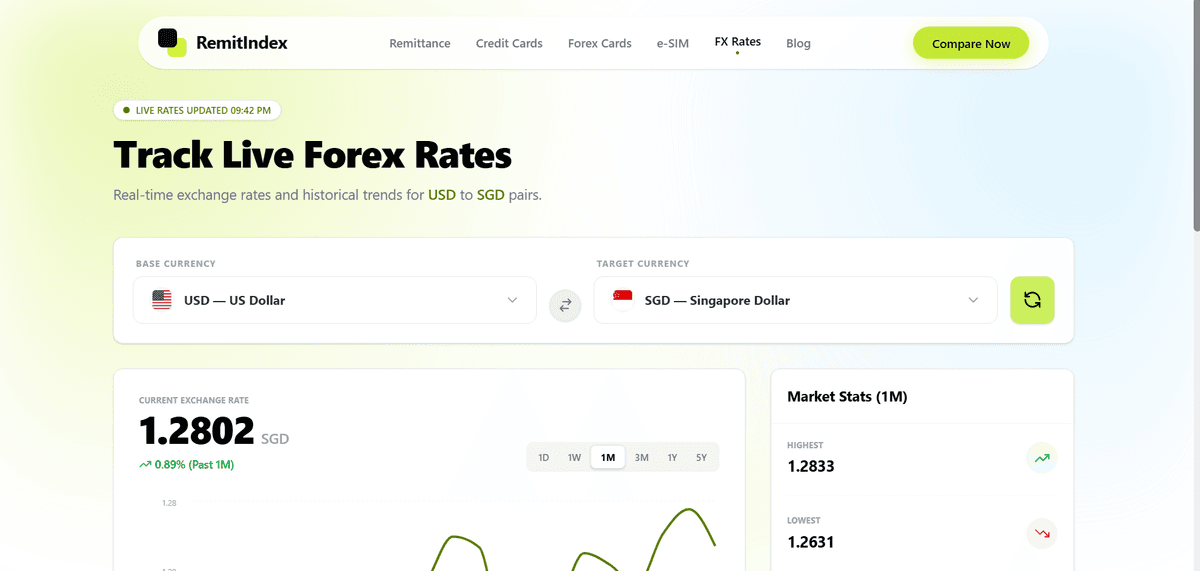
Task: Refresh the exchange rates
Action: [x=1032, y=300]
